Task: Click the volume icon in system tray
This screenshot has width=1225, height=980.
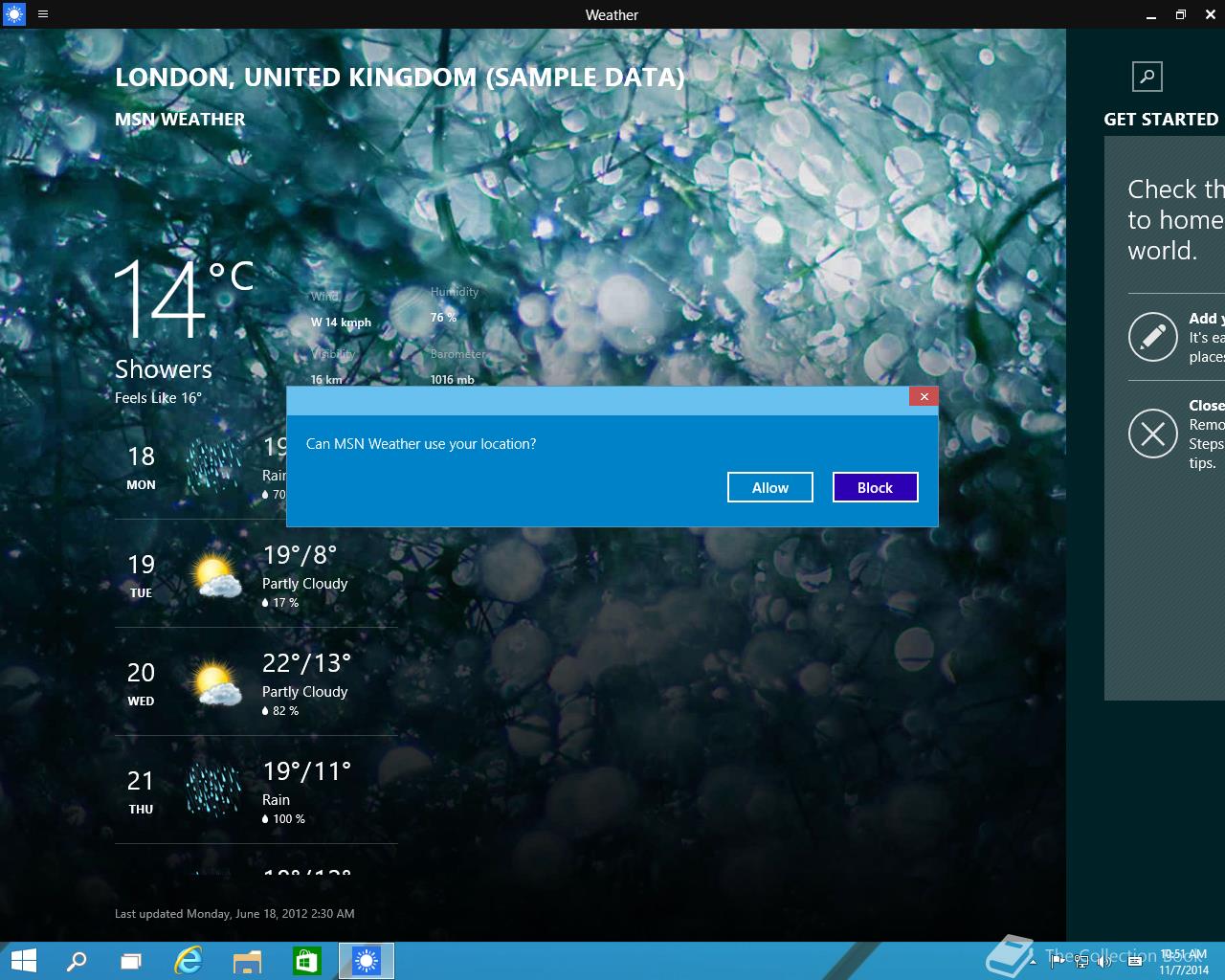Action: pyautogui.click(x=1105, y=961)
